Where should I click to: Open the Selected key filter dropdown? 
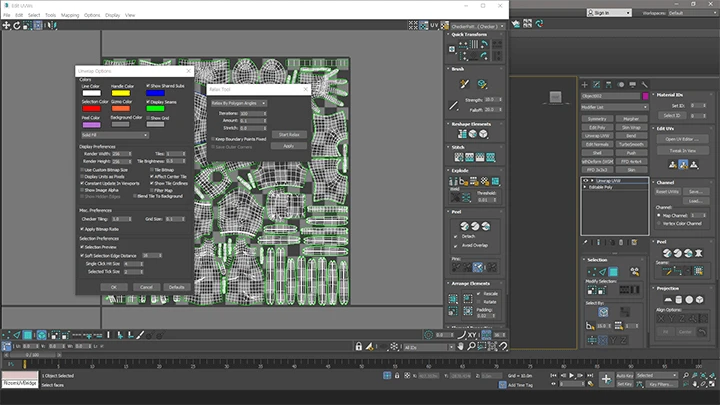(x=657, y=375)
